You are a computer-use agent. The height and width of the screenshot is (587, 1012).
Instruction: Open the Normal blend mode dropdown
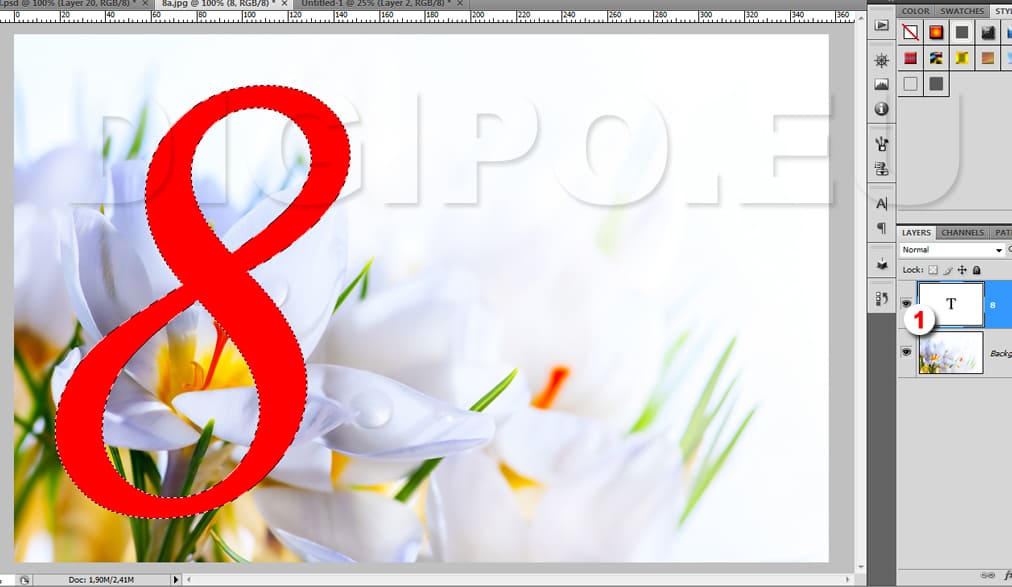tap(951, 250)
